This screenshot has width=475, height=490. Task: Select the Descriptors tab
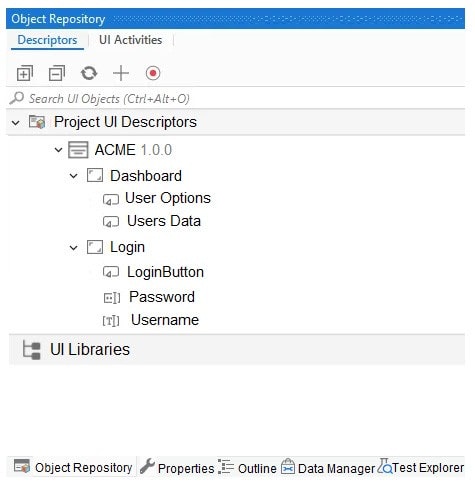point(47,40)
